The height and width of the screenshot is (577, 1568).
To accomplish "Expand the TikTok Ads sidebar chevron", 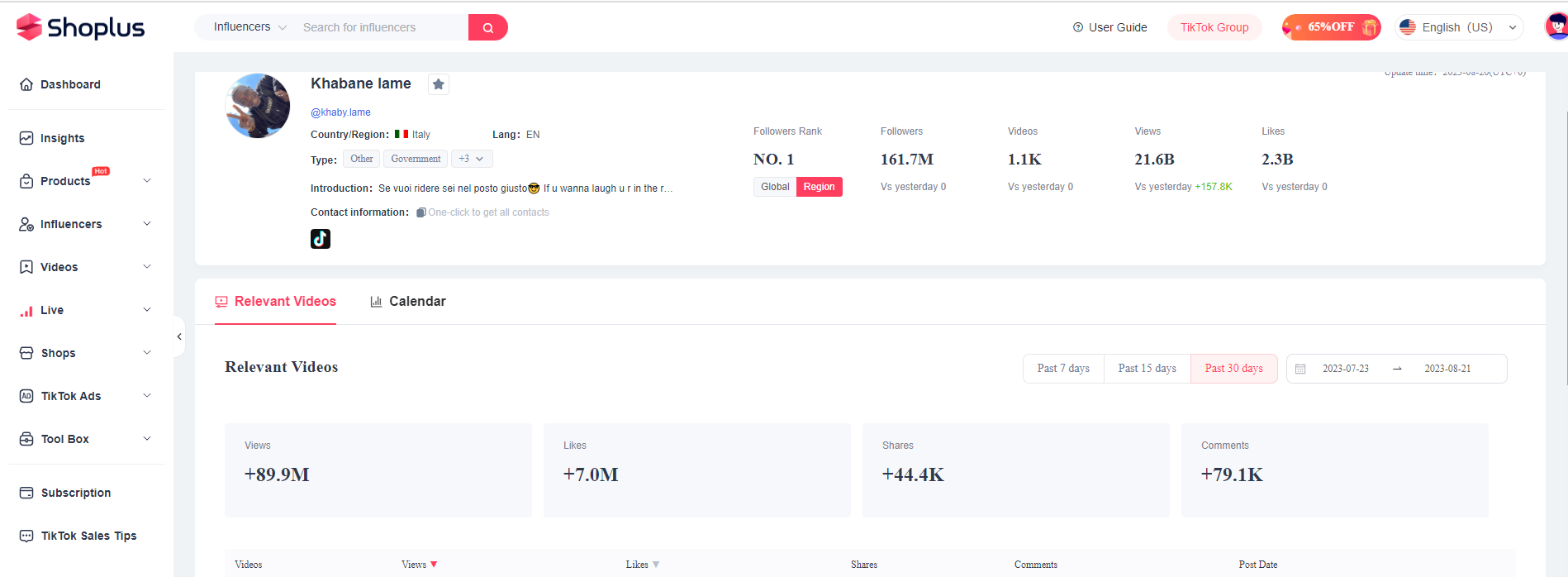I will point(147,395).
